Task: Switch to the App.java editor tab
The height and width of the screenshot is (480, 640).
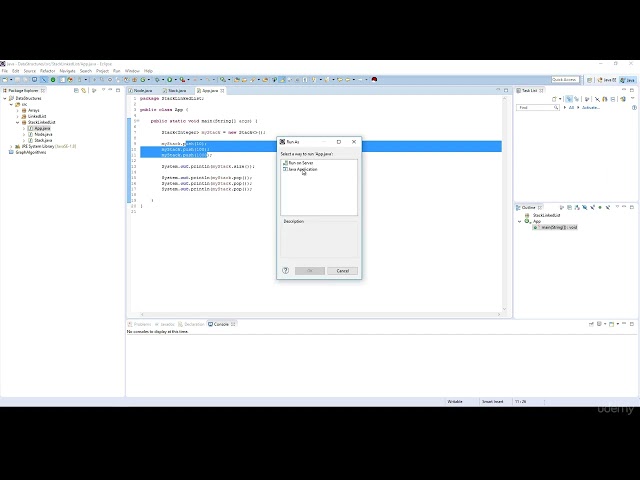Action: (x=210, y=91)
